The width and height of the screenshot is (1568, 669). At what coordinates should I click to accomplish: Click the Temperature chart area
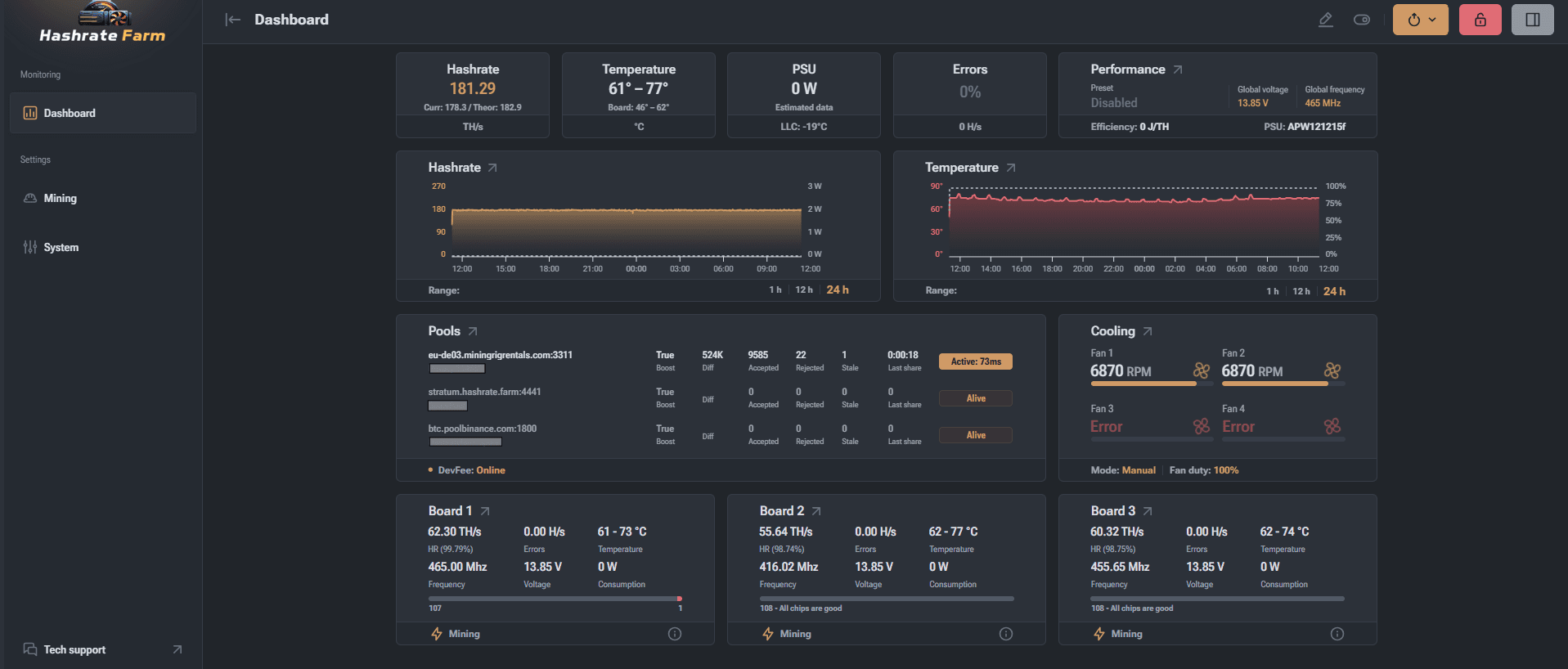(1134, 221)
